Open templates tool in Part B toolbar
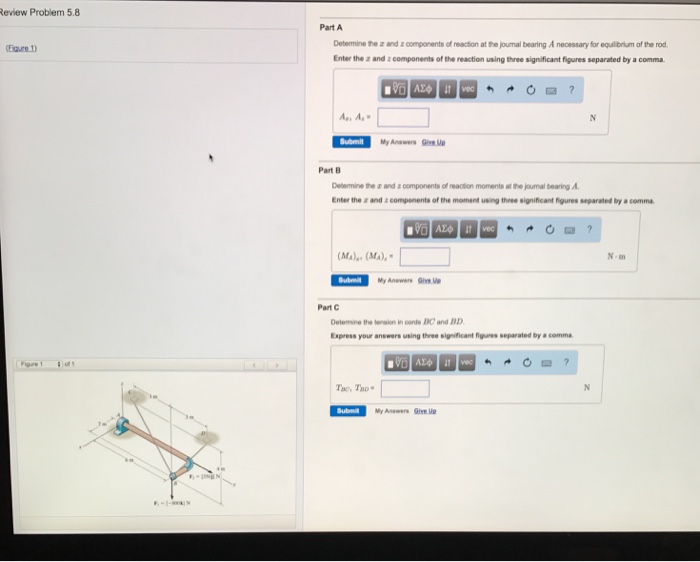The height and width of the screenshot is (562, 700). (x=416, y=229)
